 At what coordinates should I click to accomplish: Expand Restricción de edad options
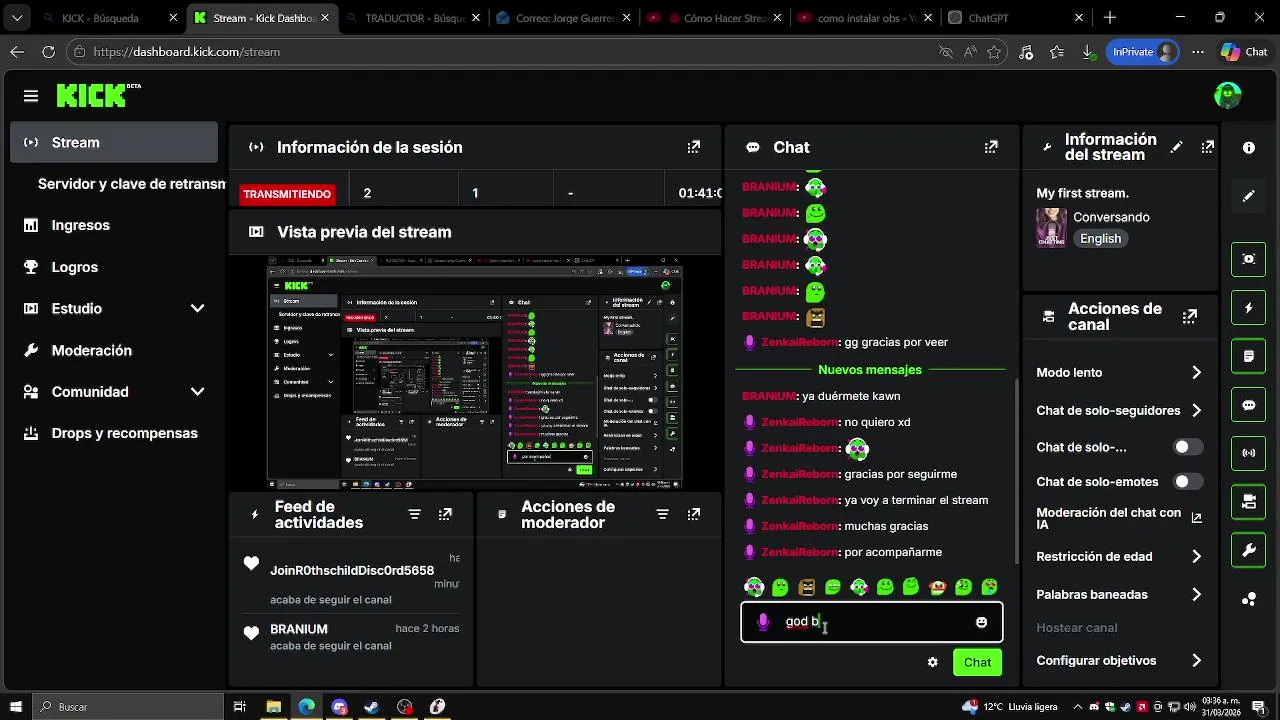[1196, 556]
